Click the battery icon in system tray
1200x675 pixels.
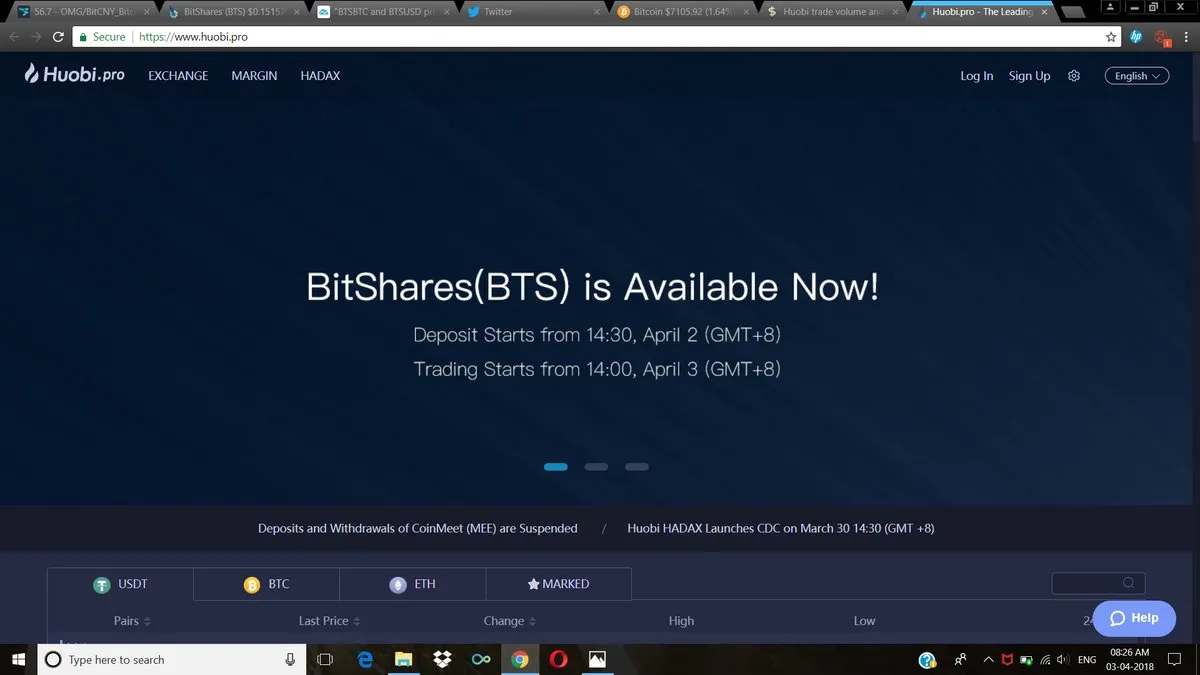1026,660
